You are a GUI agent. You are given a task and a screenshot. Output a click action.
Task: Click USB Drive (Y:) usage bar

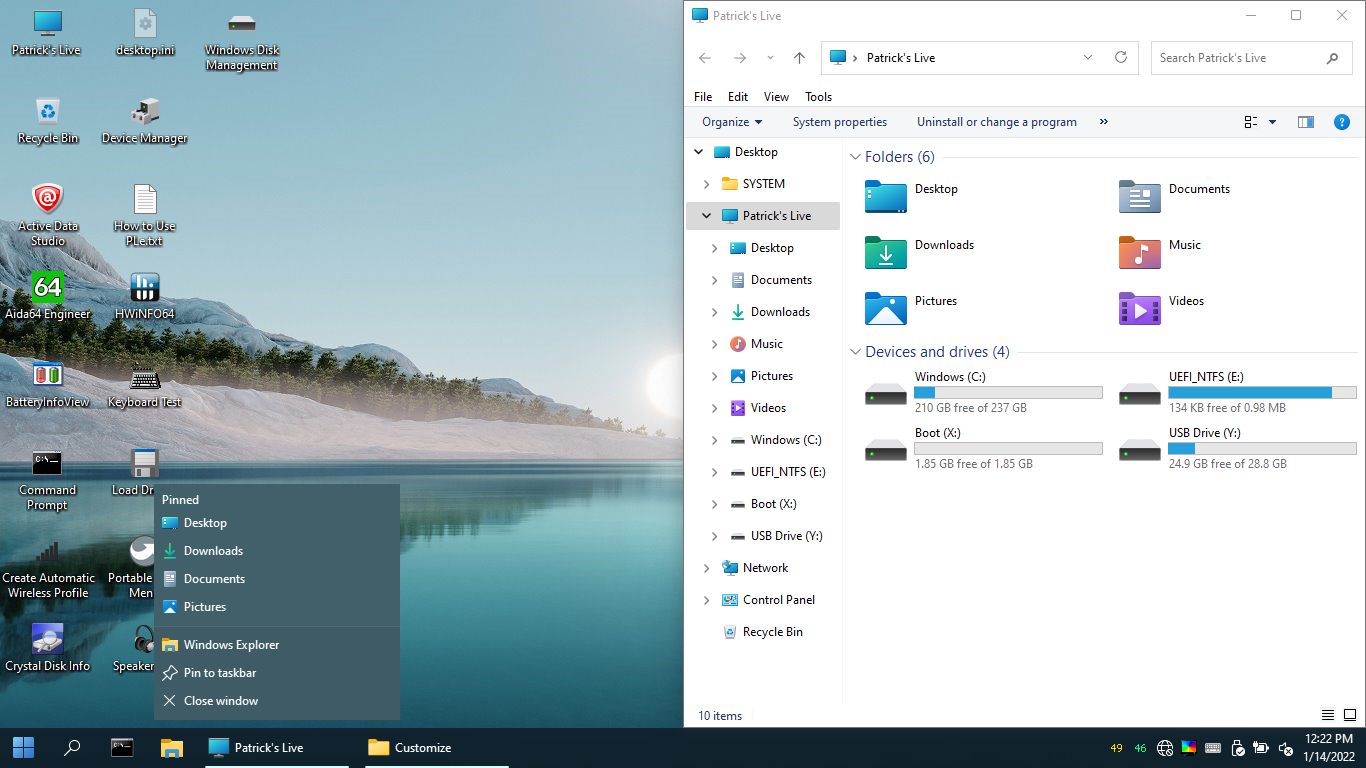point(1262,449)
